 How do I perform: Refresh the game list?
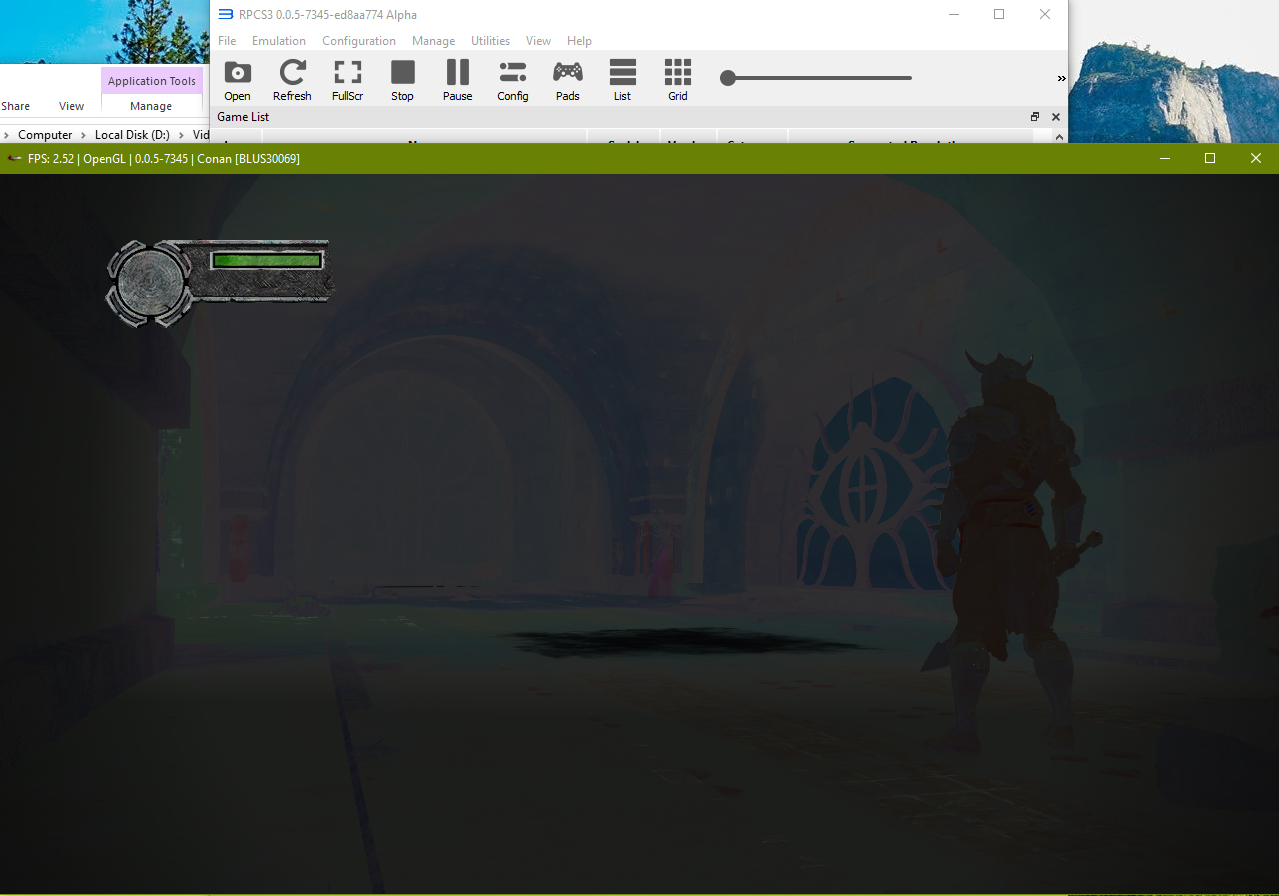pyautogui.click(x=292, y=79)
